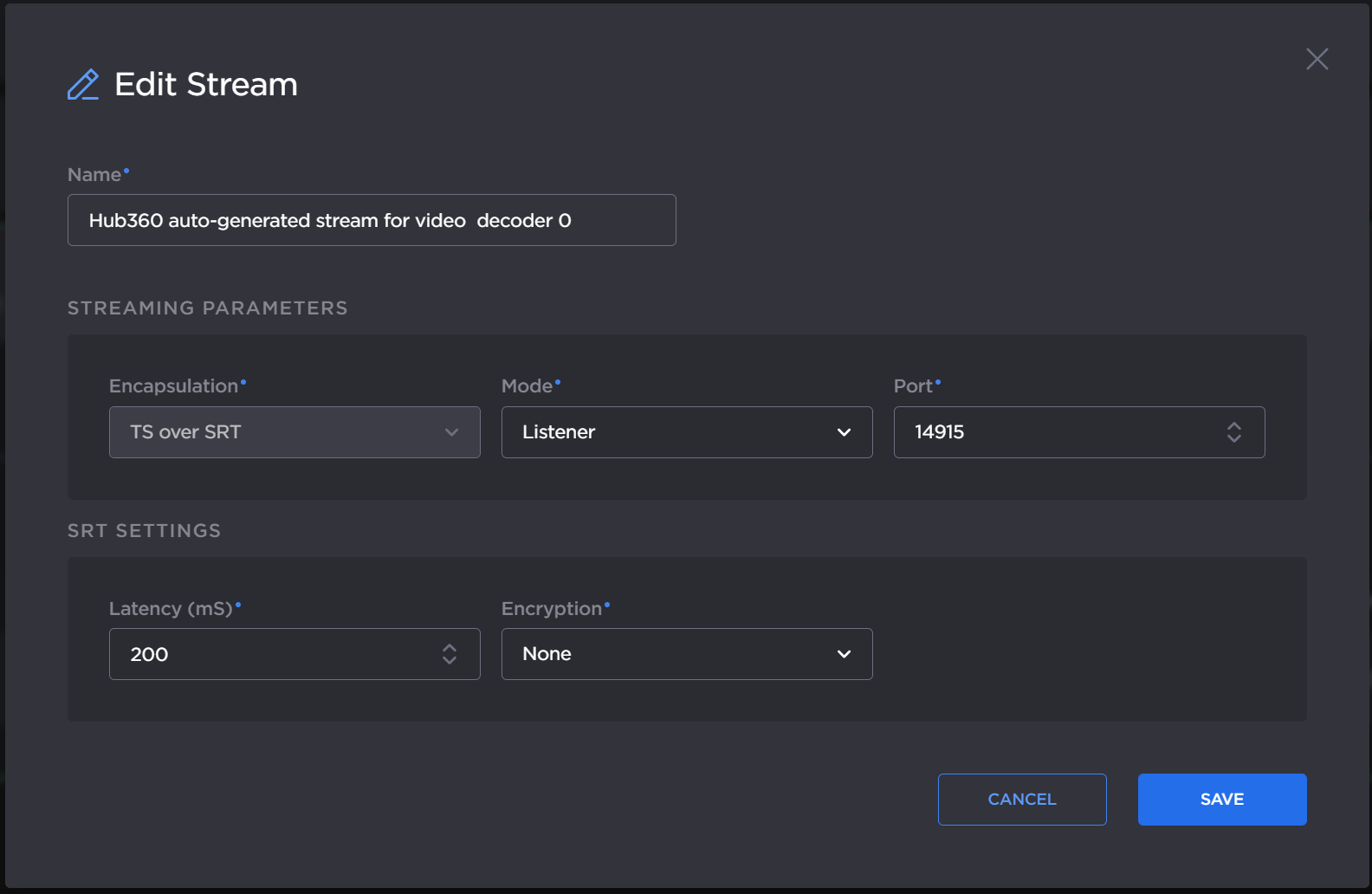Click the Port value 14915
1372x894 pixels.
pos(940,432)
